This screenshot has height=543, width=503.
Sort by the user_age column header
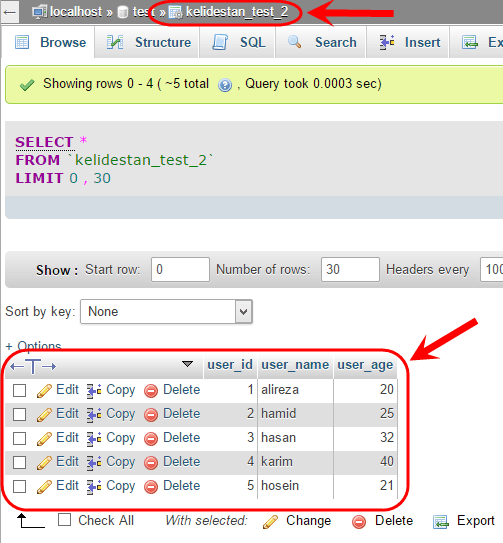[x=365, y=365]
